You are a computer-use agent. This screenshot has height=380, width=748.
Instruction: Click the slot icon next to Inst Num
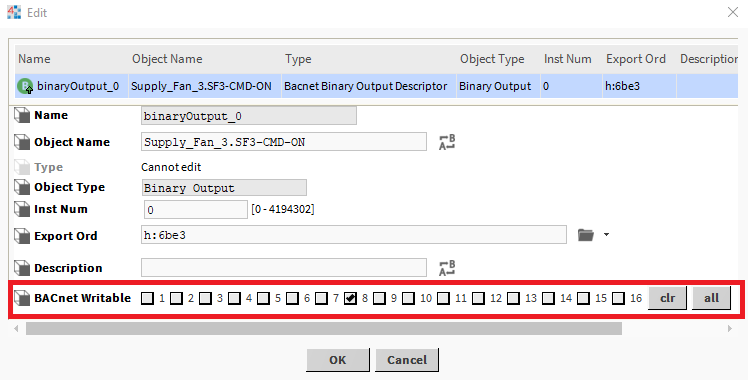click(x=22, y=209)
